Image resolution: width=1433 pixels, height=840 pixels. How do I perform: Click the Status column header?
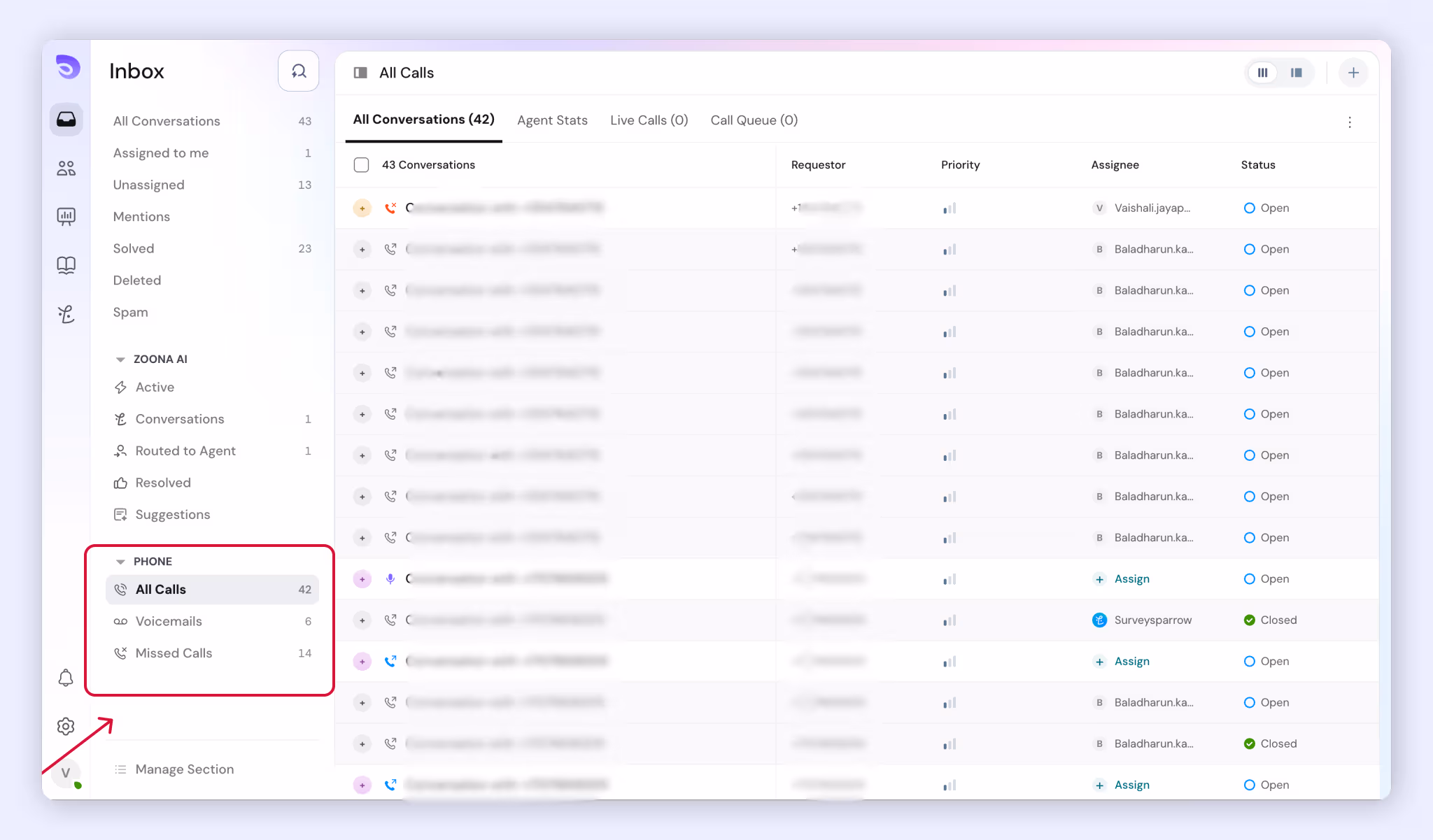pos(1258,165)
